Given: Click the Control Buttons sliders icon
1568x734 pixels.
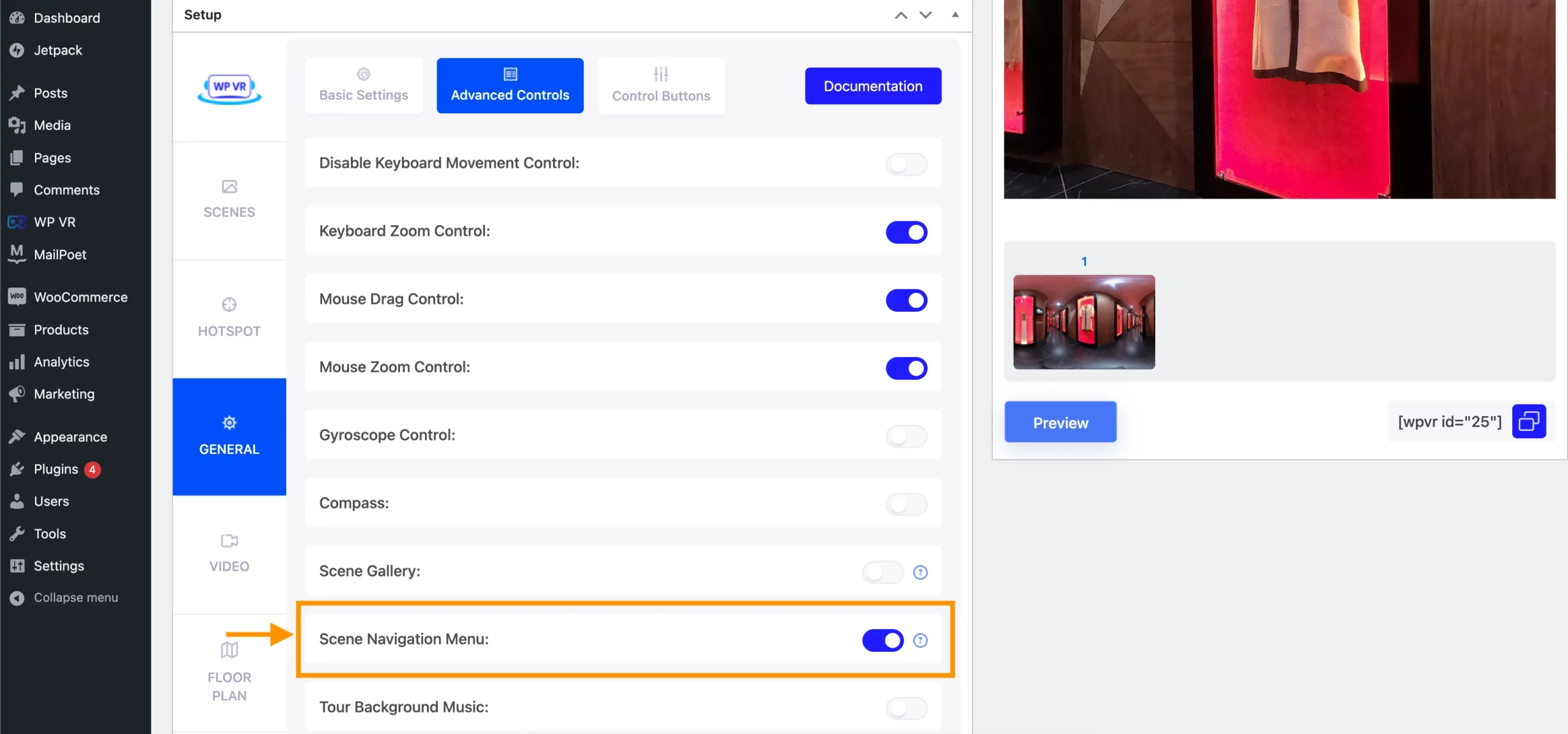Looking at the screenshot, I should coord(660,73).
